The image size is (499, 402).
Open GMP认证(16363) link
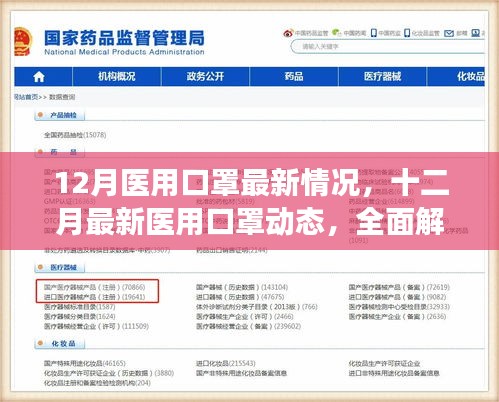click(69, 201)
